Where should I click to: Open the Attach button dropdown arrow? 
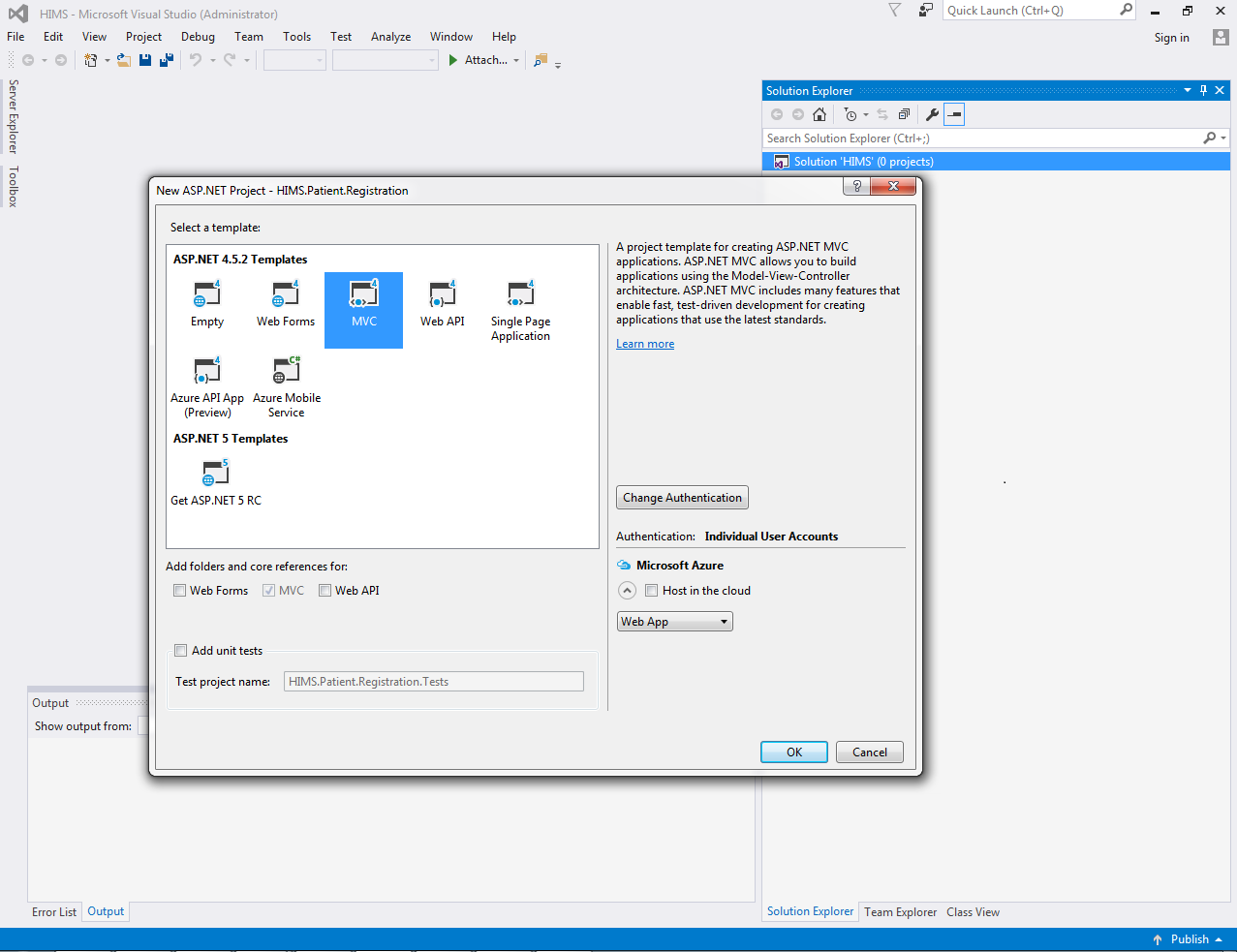point(516,60)
